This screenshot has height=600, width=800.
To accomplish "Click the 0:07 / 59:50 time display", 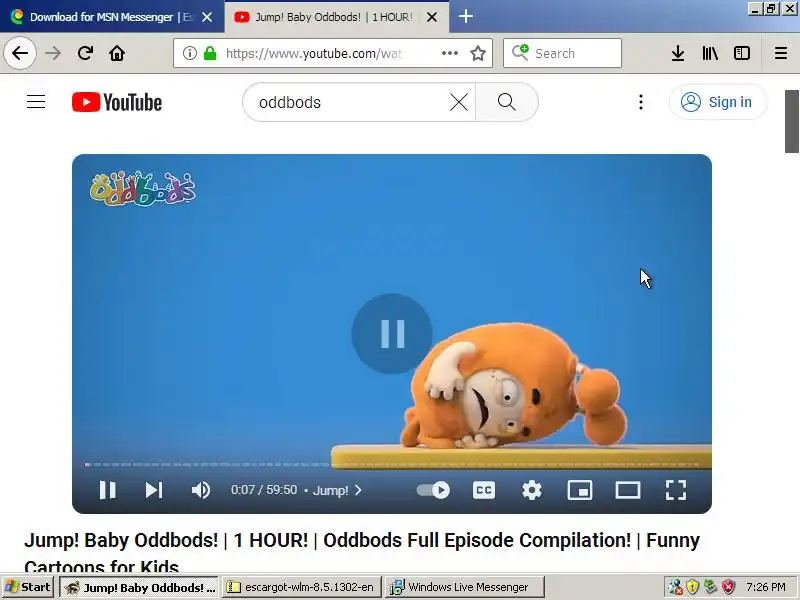I will tap(264, 490).
